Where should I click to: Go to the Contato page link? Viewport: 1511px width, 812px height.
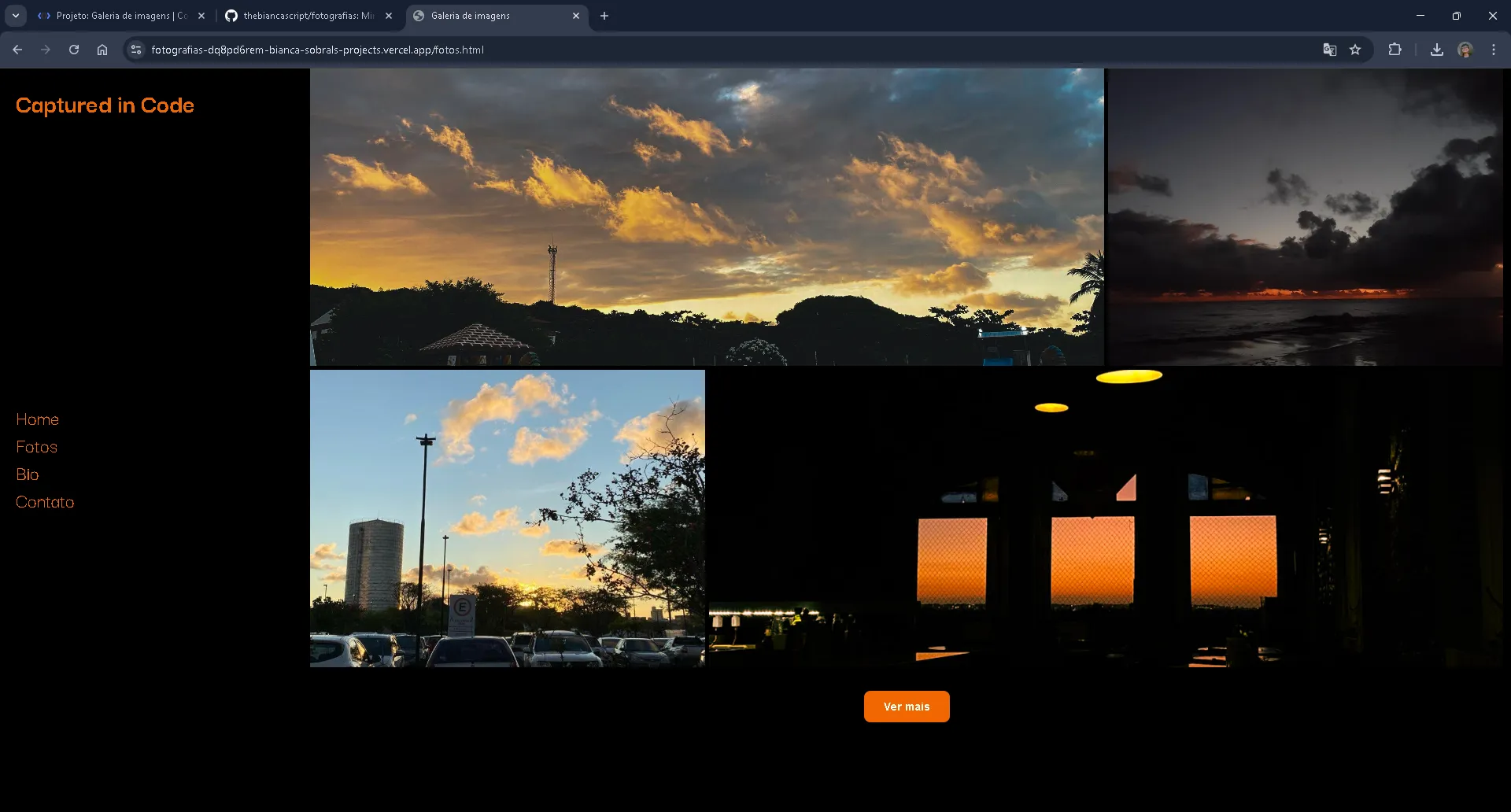(x=45, y=502)
